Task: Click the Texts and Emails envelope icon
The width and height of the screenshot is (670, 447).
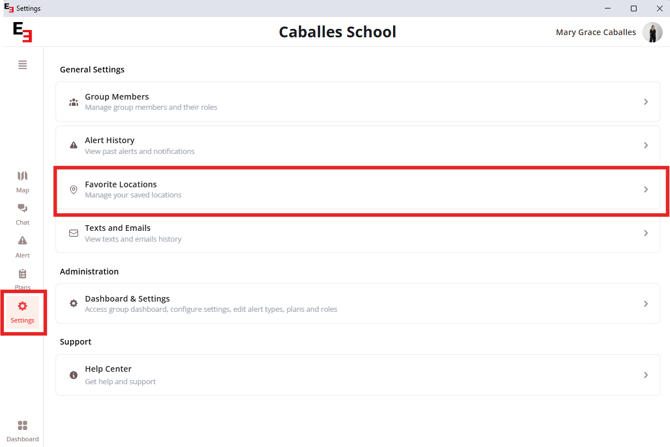Action: (73, 233)
